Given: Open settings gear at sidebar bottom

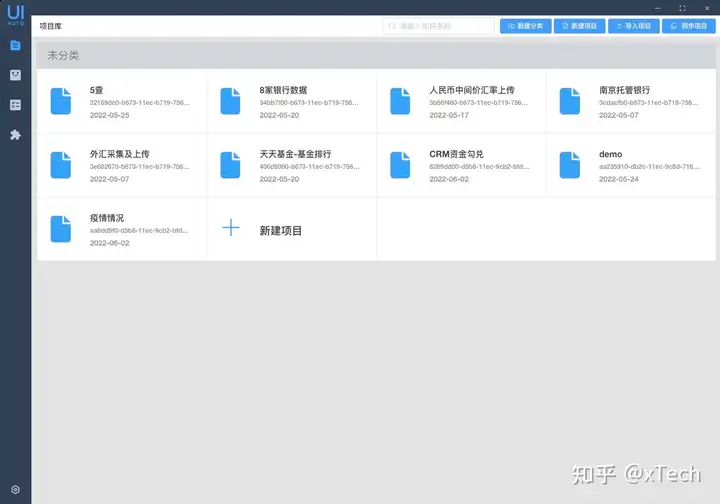Looking at the screenshot, I should [x=15, y=489].
